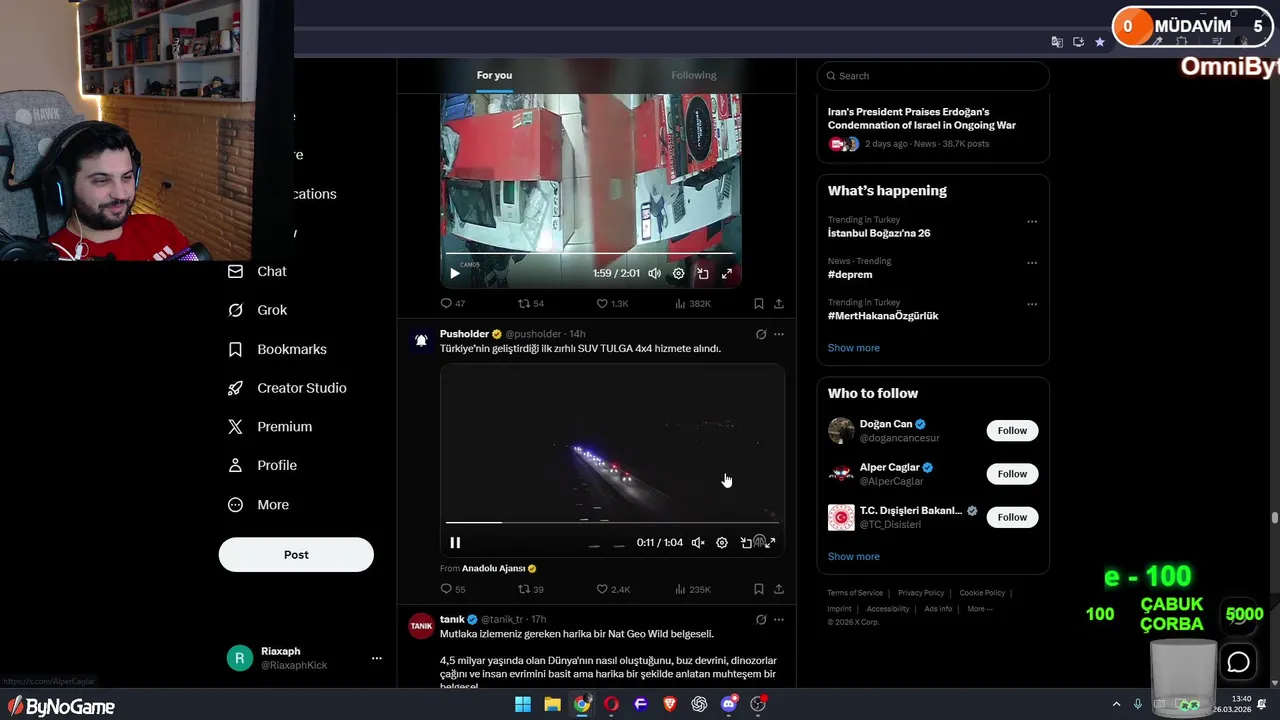Seek on the top video progress bar
The height and width of the screenshot is (720, 1280).
(x=591, y=253)
